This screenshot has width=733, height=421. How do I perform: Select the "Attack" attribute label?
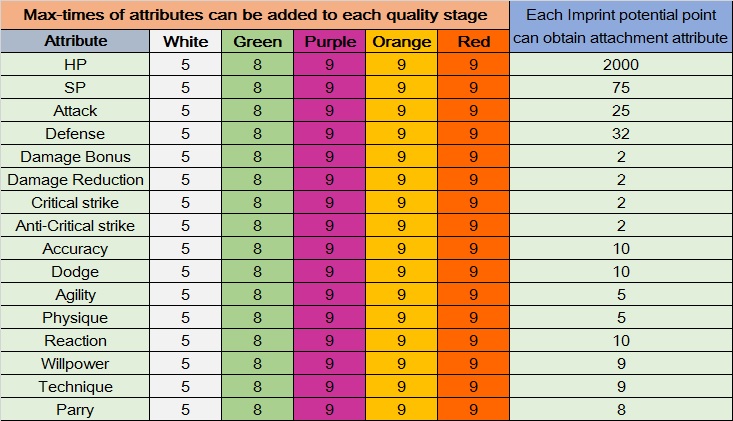75,111
